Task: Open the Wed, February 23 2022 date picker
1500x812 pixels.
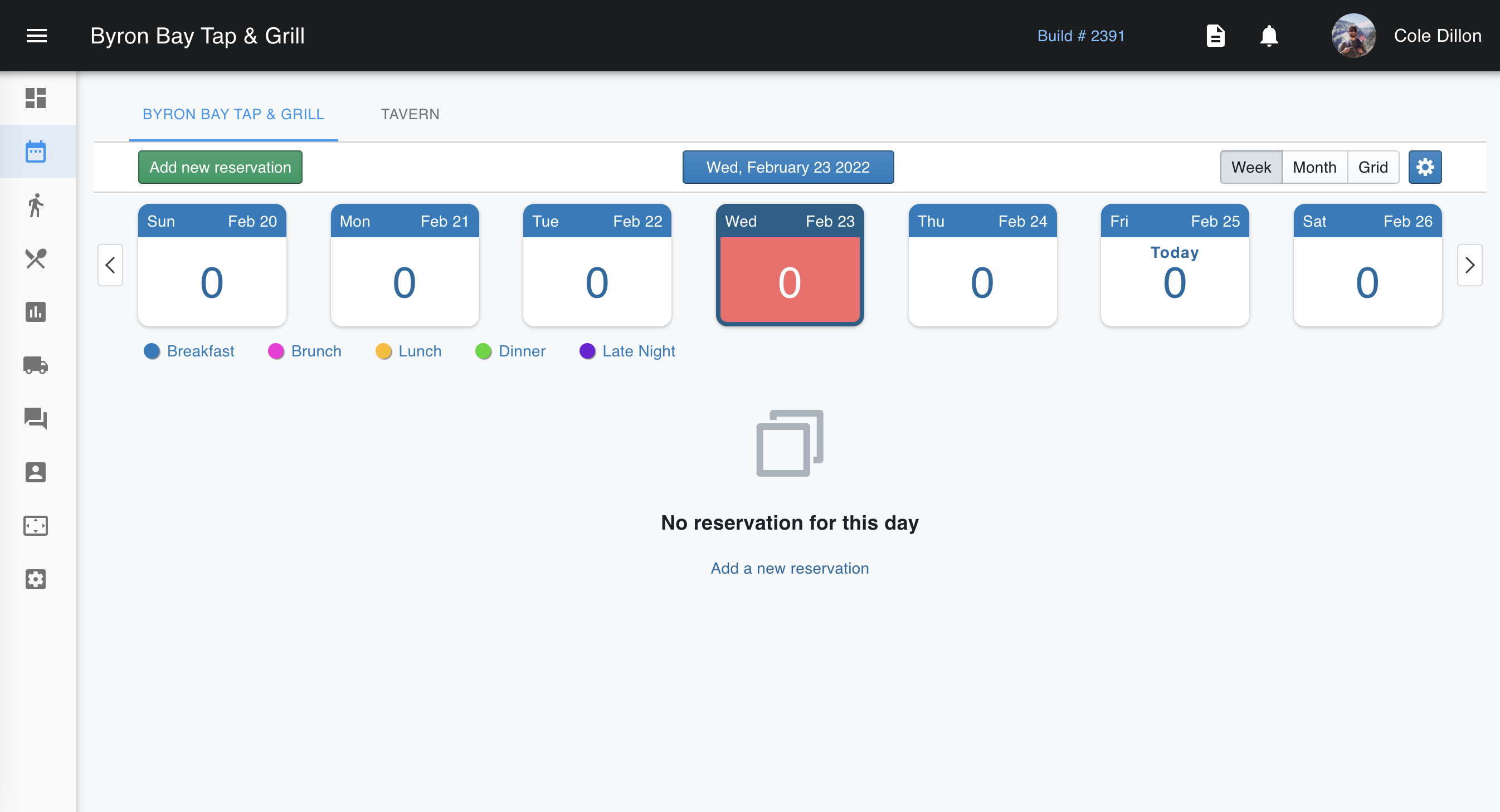Action: pyautogui.click(x=788, y=168)
